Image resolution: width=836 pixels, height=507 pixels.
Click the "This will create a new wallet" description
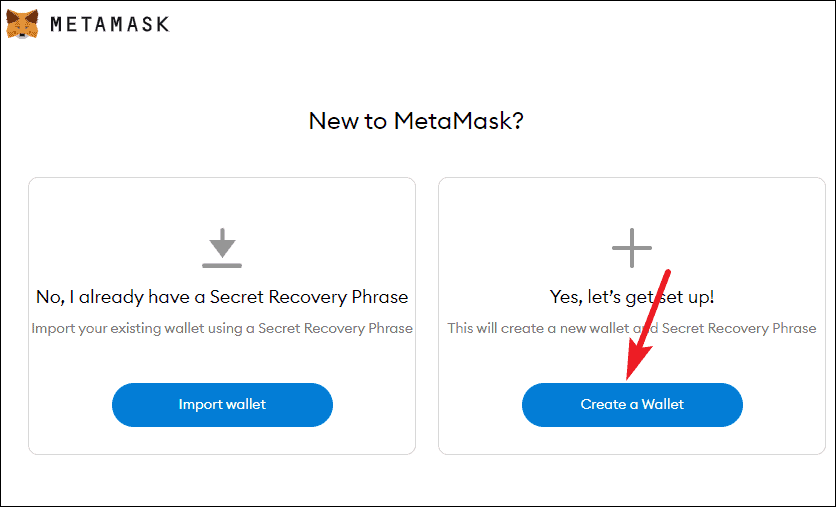[632, 328]
